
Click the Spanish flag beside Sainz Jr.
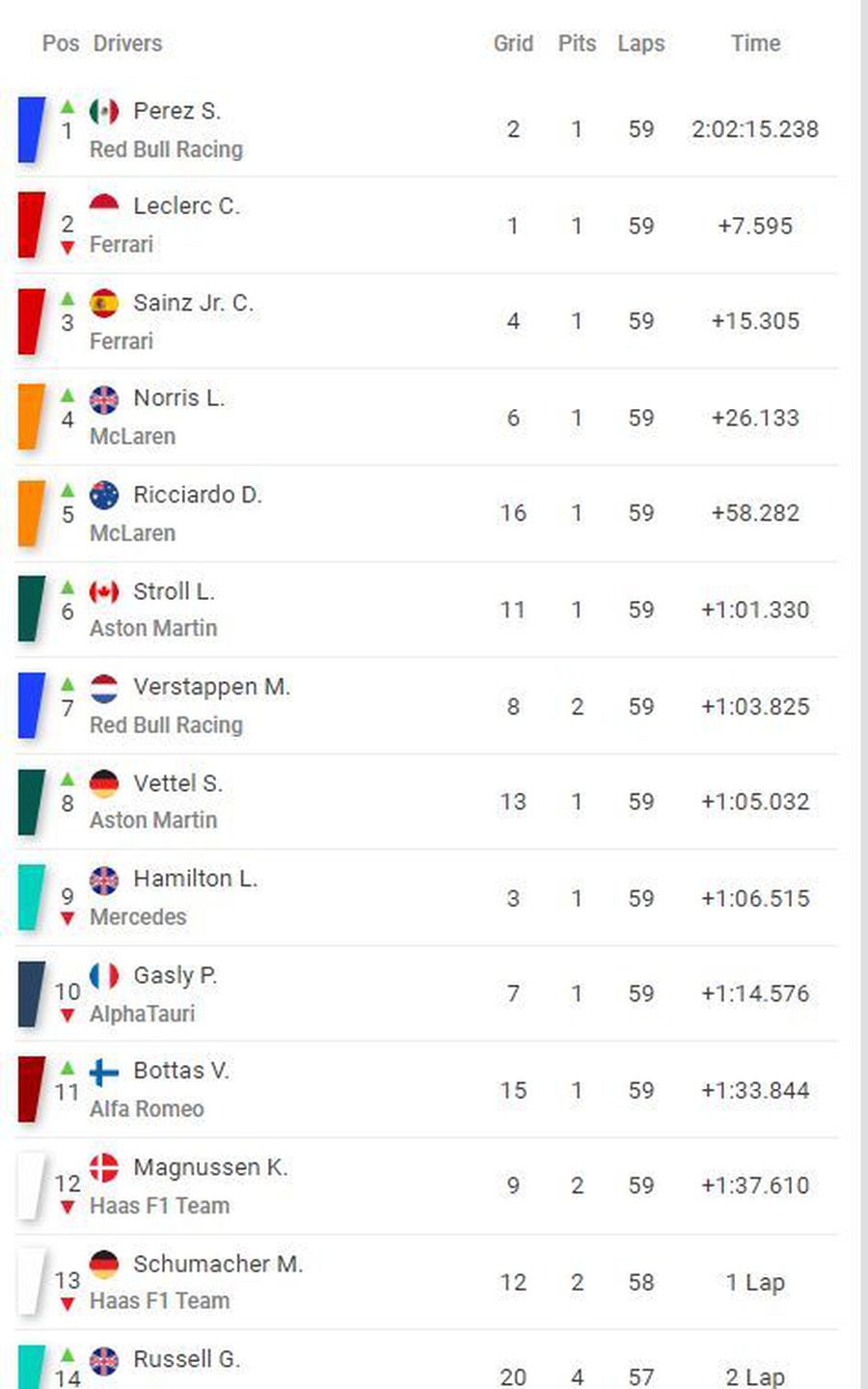[x=104, y=304]
